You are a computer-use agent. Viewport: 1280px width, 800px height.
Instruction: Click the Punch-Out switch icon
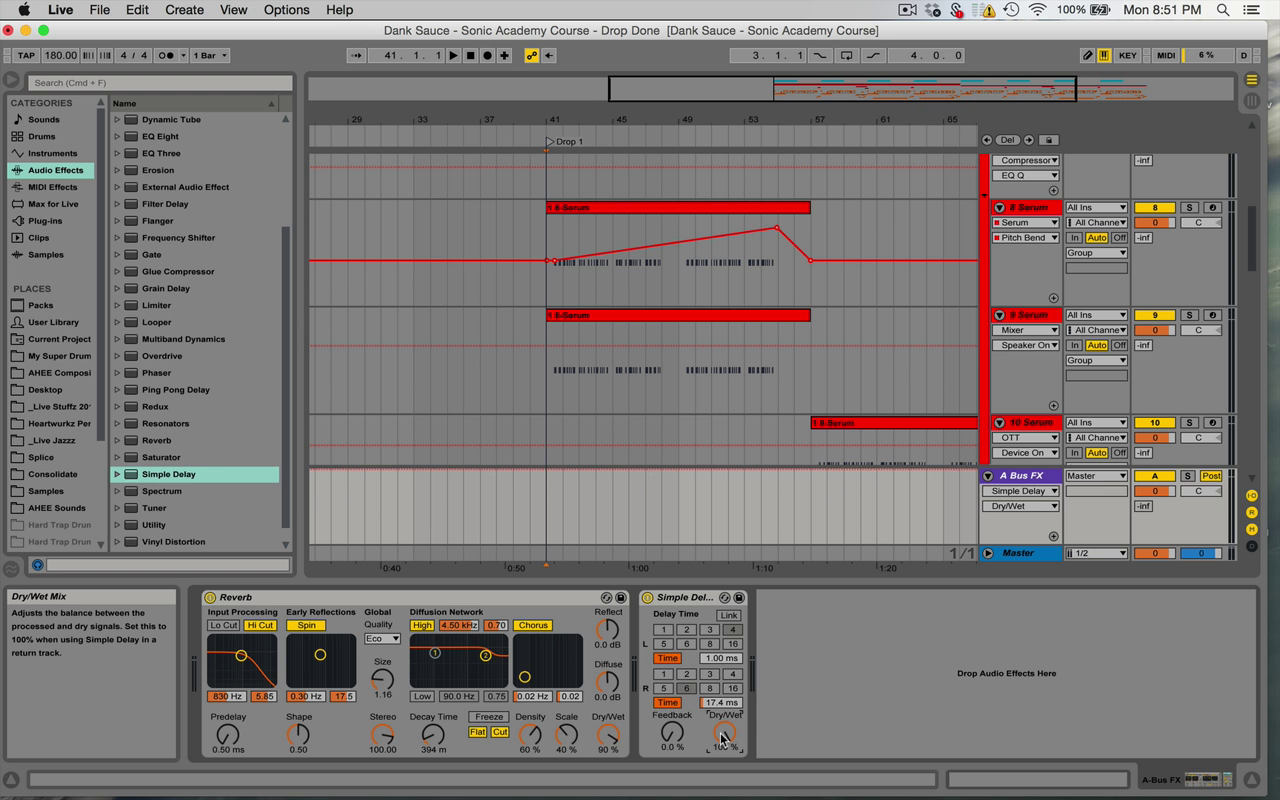click(873, 55)
